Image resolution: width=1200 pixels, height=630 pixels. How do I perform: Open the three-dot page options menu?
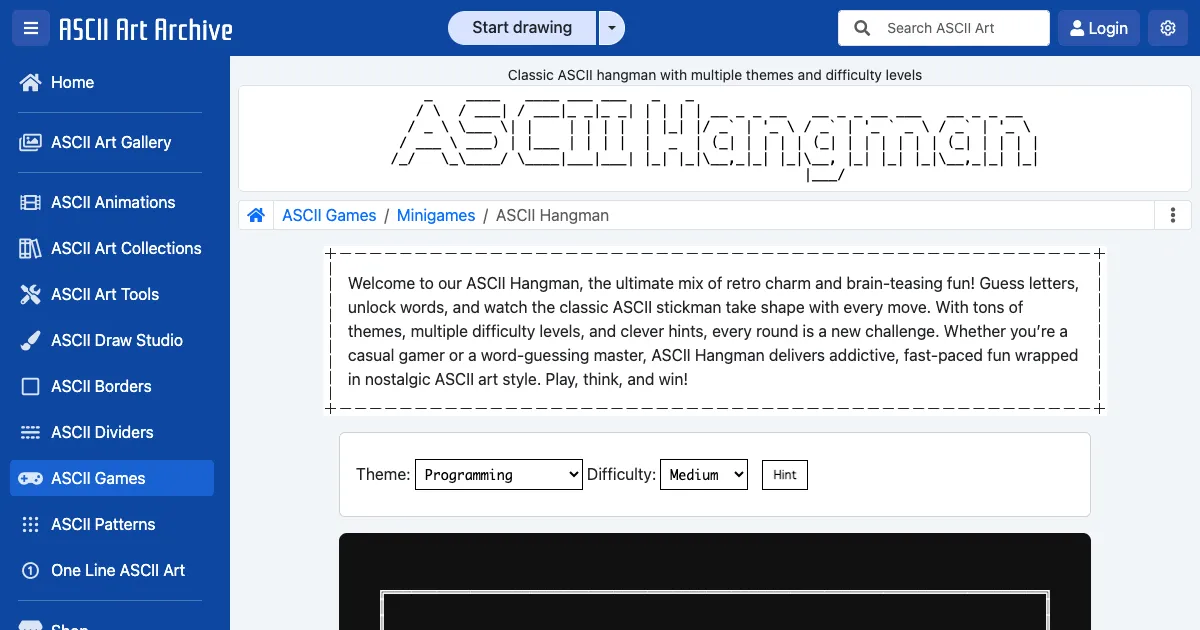[1172, 215]
